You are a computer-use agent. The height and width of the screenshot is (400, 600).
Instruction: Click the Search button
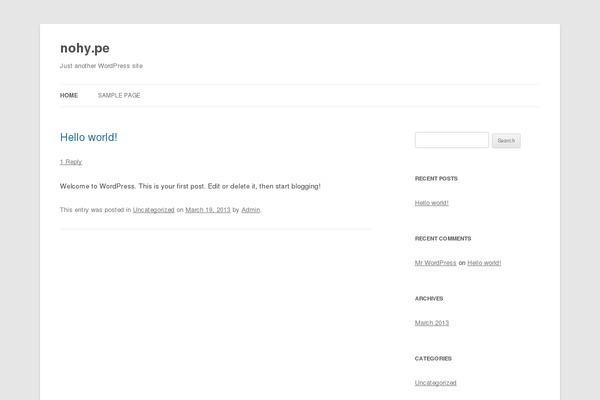(506, 140)
